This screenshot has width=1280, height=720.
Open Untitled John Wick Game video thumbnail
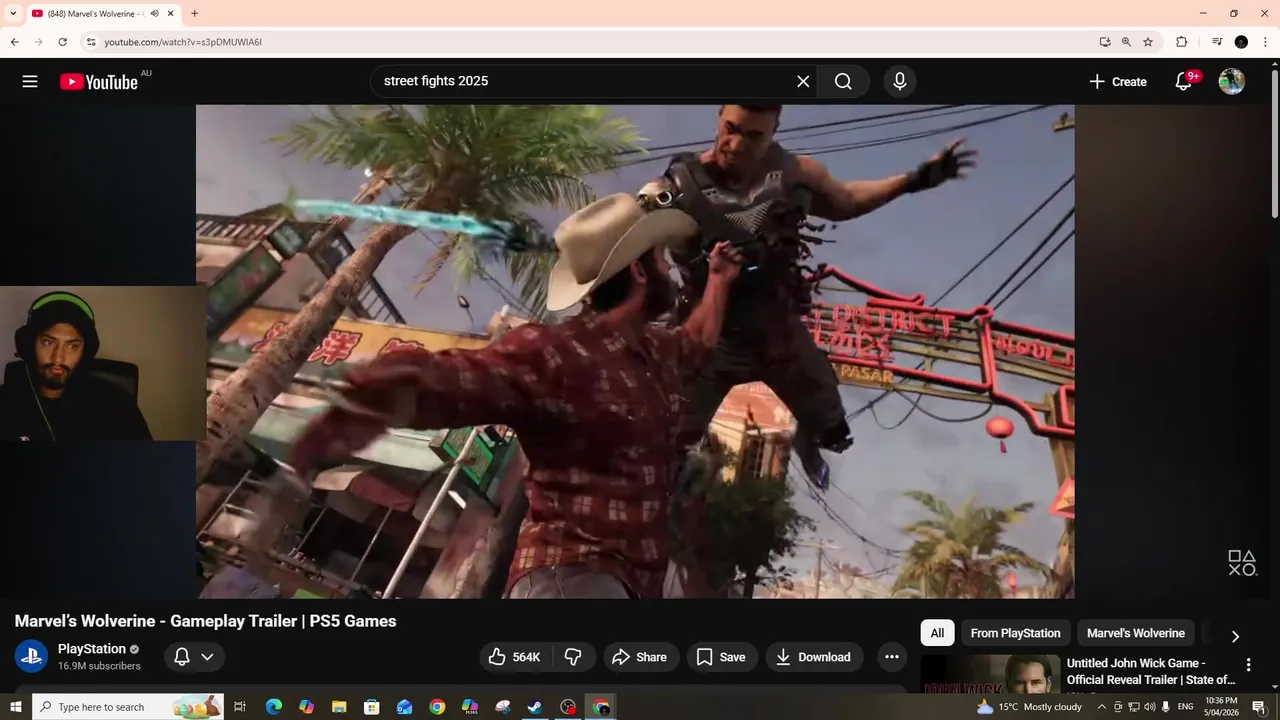(990, 672)
